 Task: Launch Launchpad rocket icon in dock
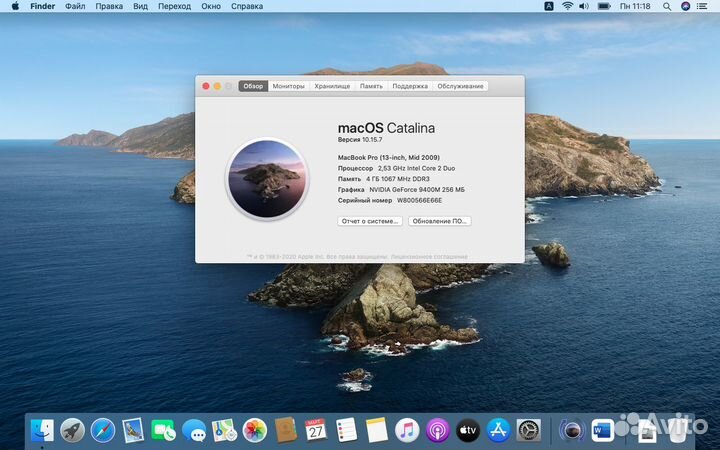pyautogui.click(x=73, y=431)
